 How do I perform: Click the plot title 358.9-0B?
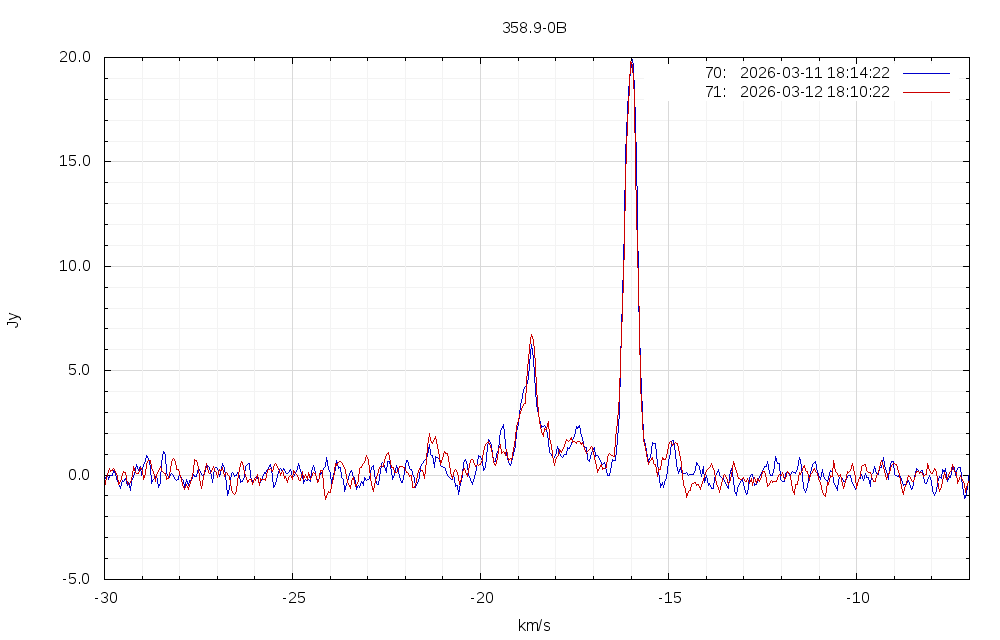point(534,28)
